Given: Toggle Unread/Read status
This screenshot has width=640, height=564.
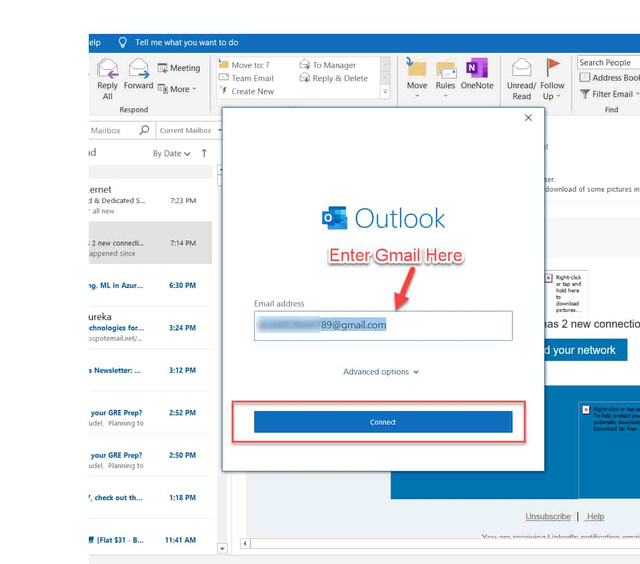Looking at the screenshot, I should 521,79.
